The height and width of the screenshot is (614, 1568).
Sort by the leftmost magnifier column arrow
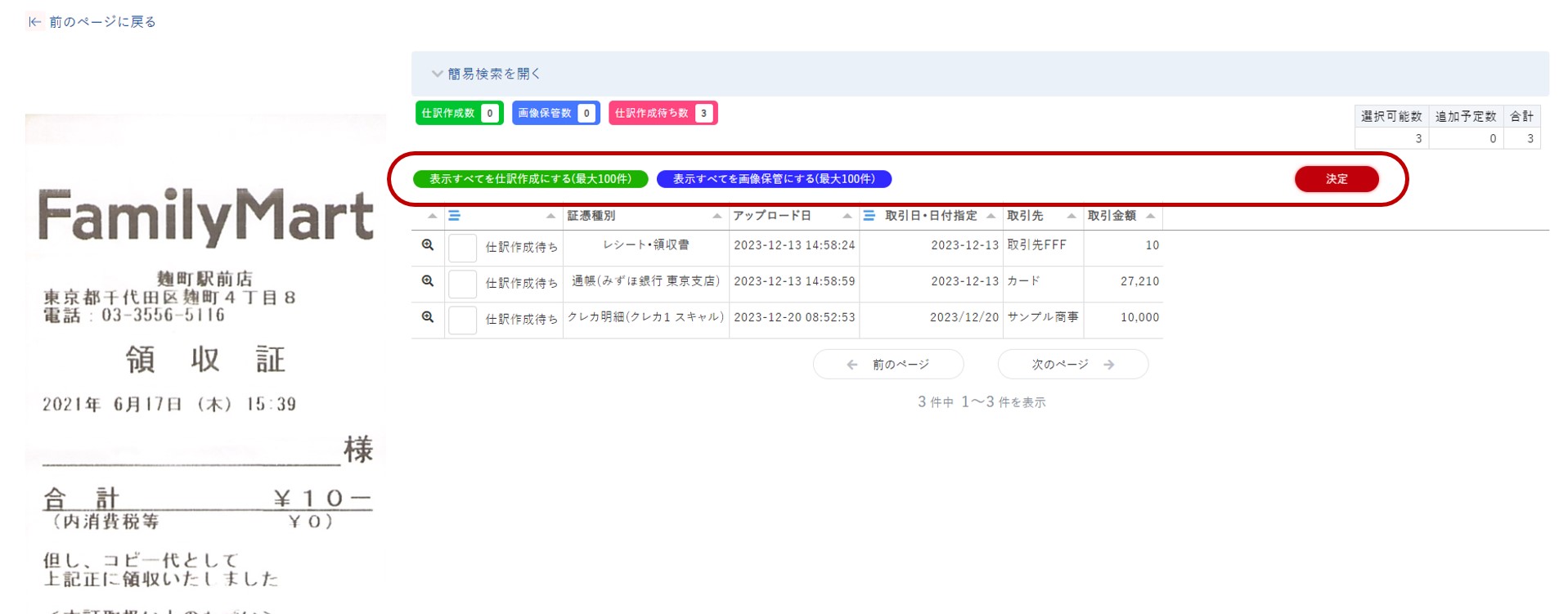pyautogui.click(x=432, y=216)
